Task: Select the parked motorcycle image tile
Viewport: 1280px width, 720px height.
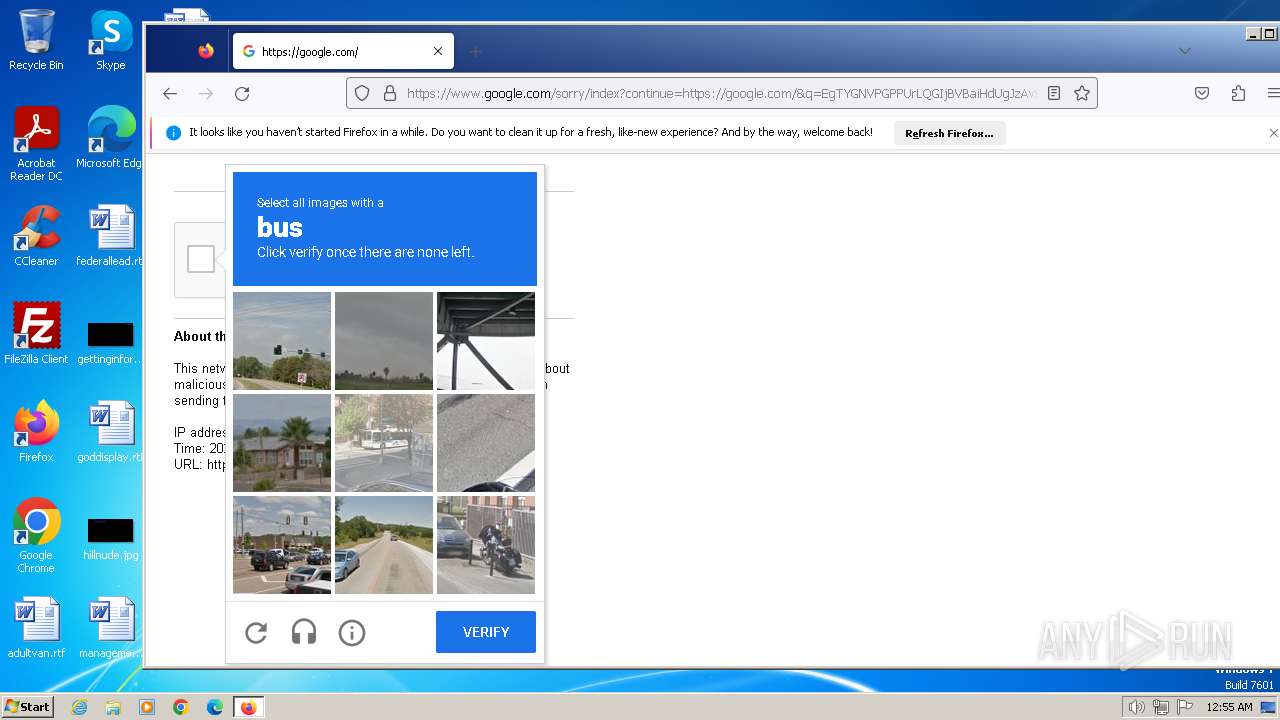Action: 486,545
